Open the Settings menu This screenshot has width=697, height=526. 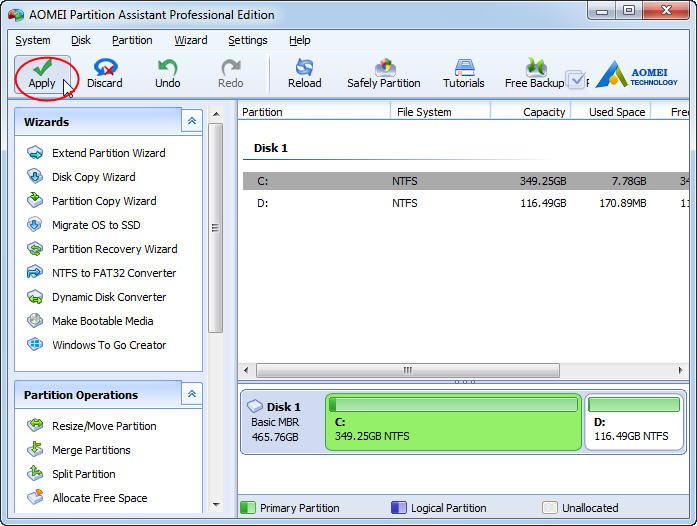[x=247, y=40]
